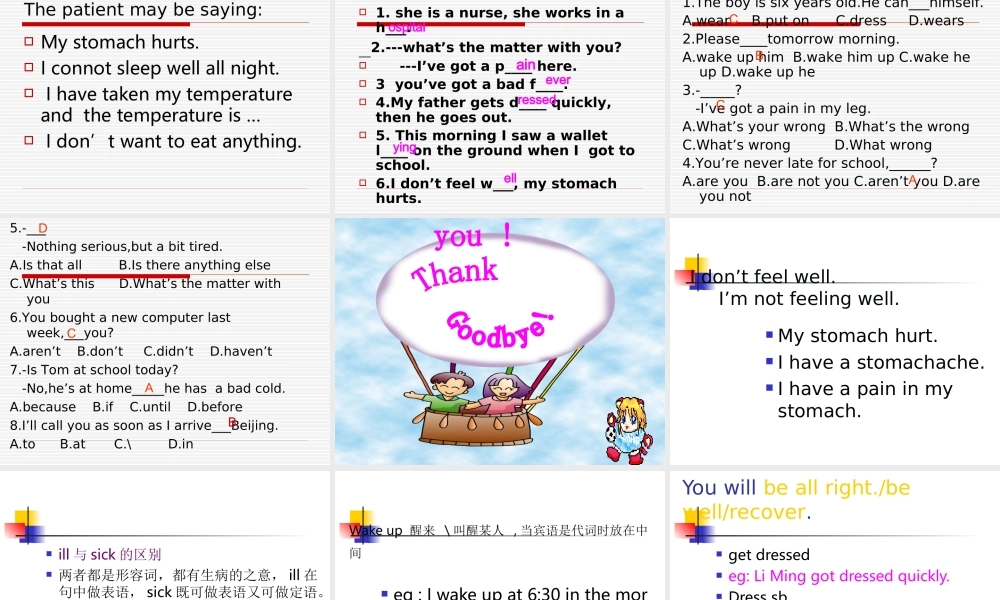Click the paragraph starting '两者都是形容词'
The width and height of the screenshot is (1000, 600).
(x=191, y=583)
